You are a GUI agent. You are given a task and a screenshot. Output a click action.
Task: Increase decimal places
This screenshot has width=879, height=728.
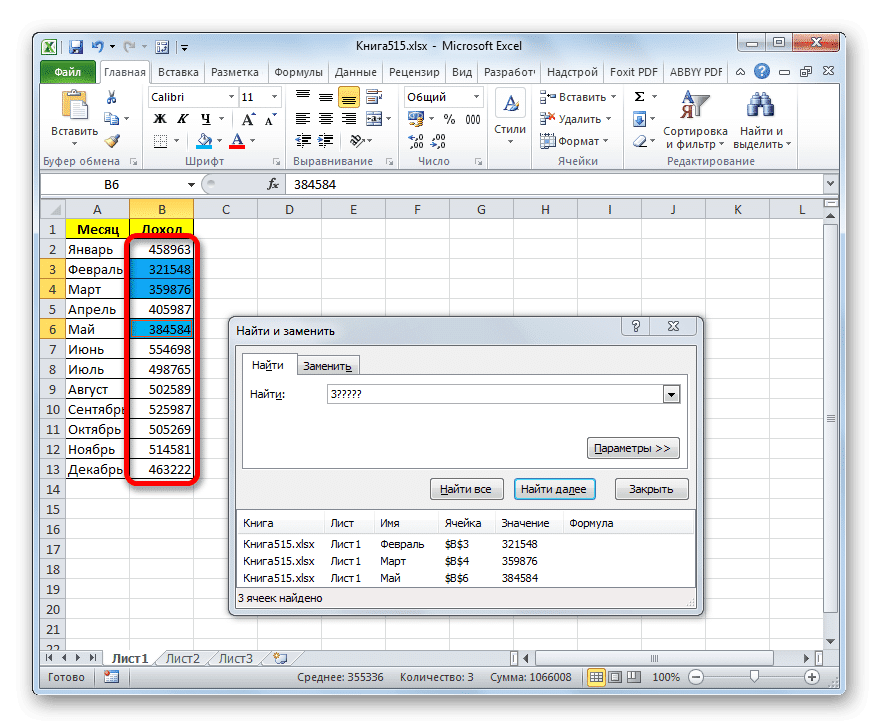tap(416, 141)
